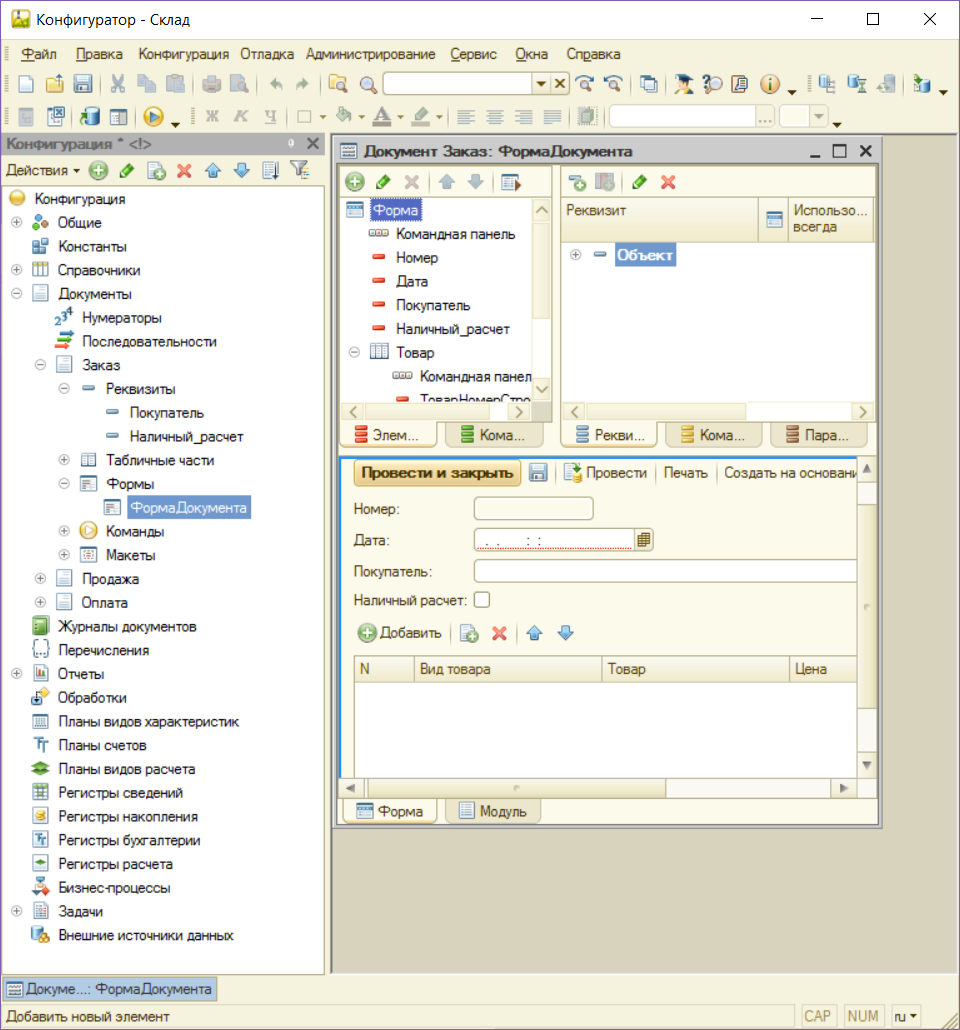Collapse the Заказ document node
The image size is (960, 1030).
[x=41, y=365]
